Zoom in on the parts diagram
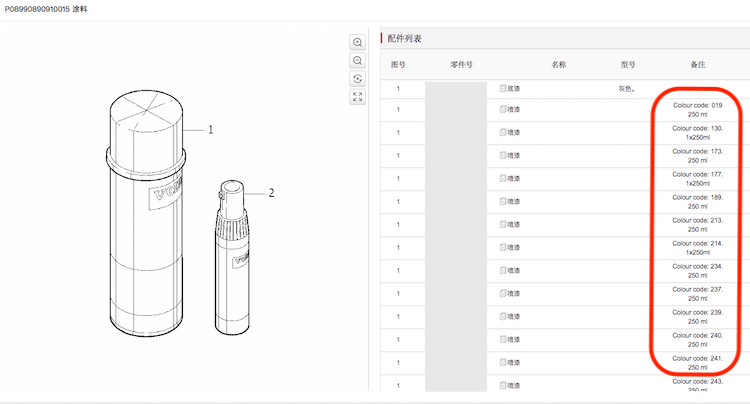Viewport: 750px width, 404px height. pos(357,42)
